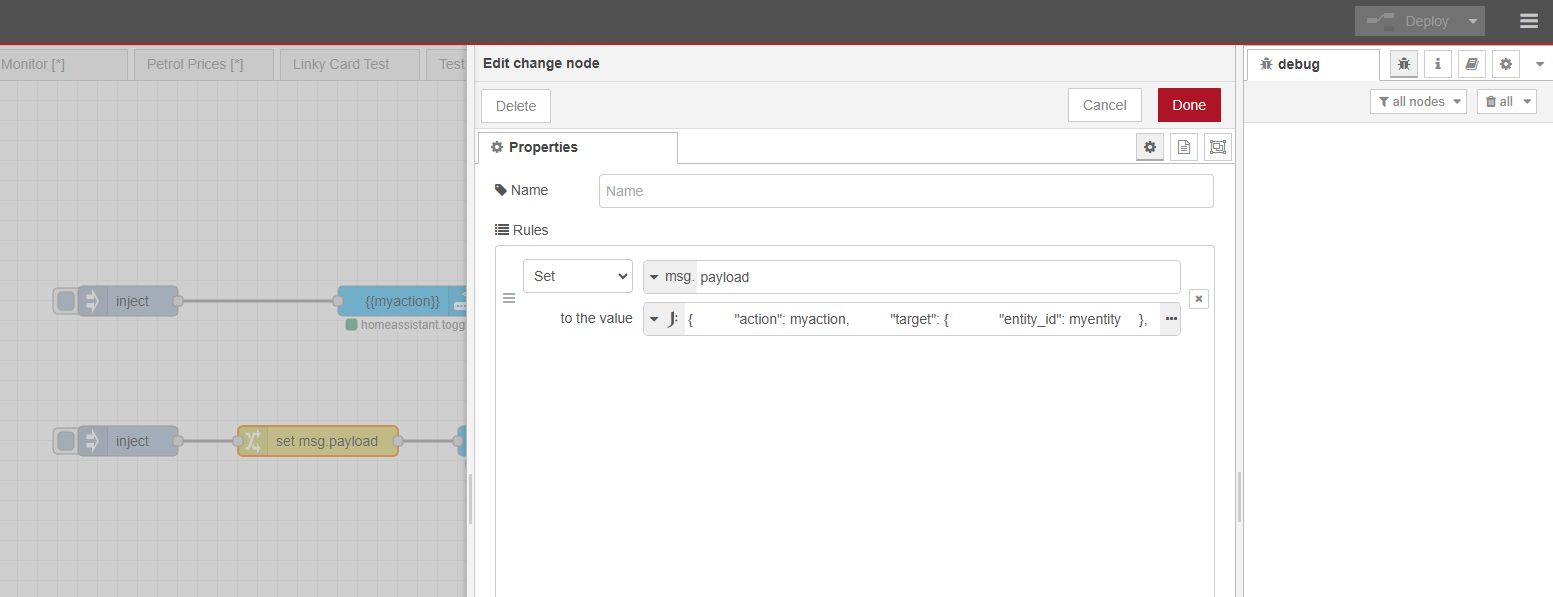This screenshot has width=1553, height=597.
Task: Click the output port of set msg.payload
Action: (398, 441)
